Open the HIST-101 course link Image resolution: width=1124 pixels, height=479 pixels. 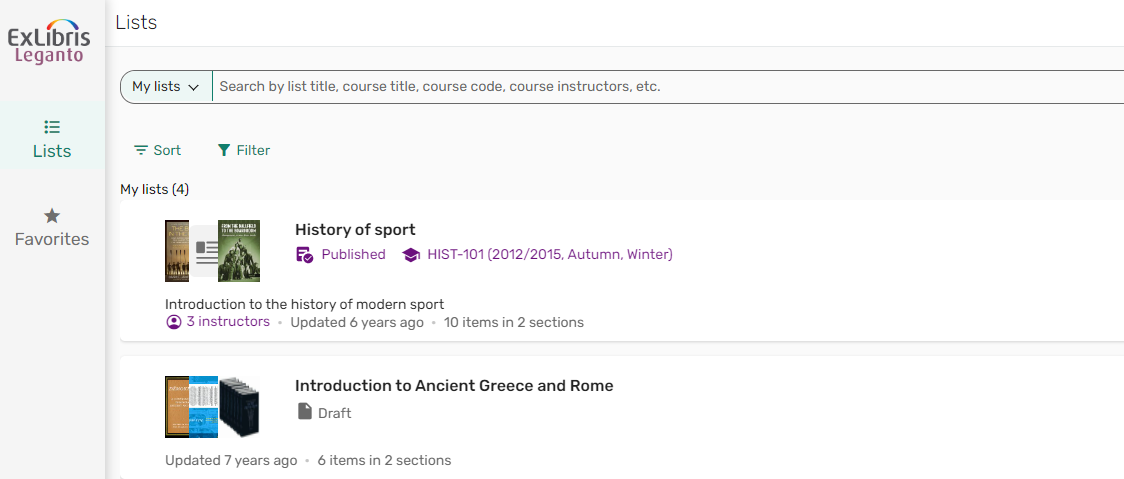[x=550, y=255]
